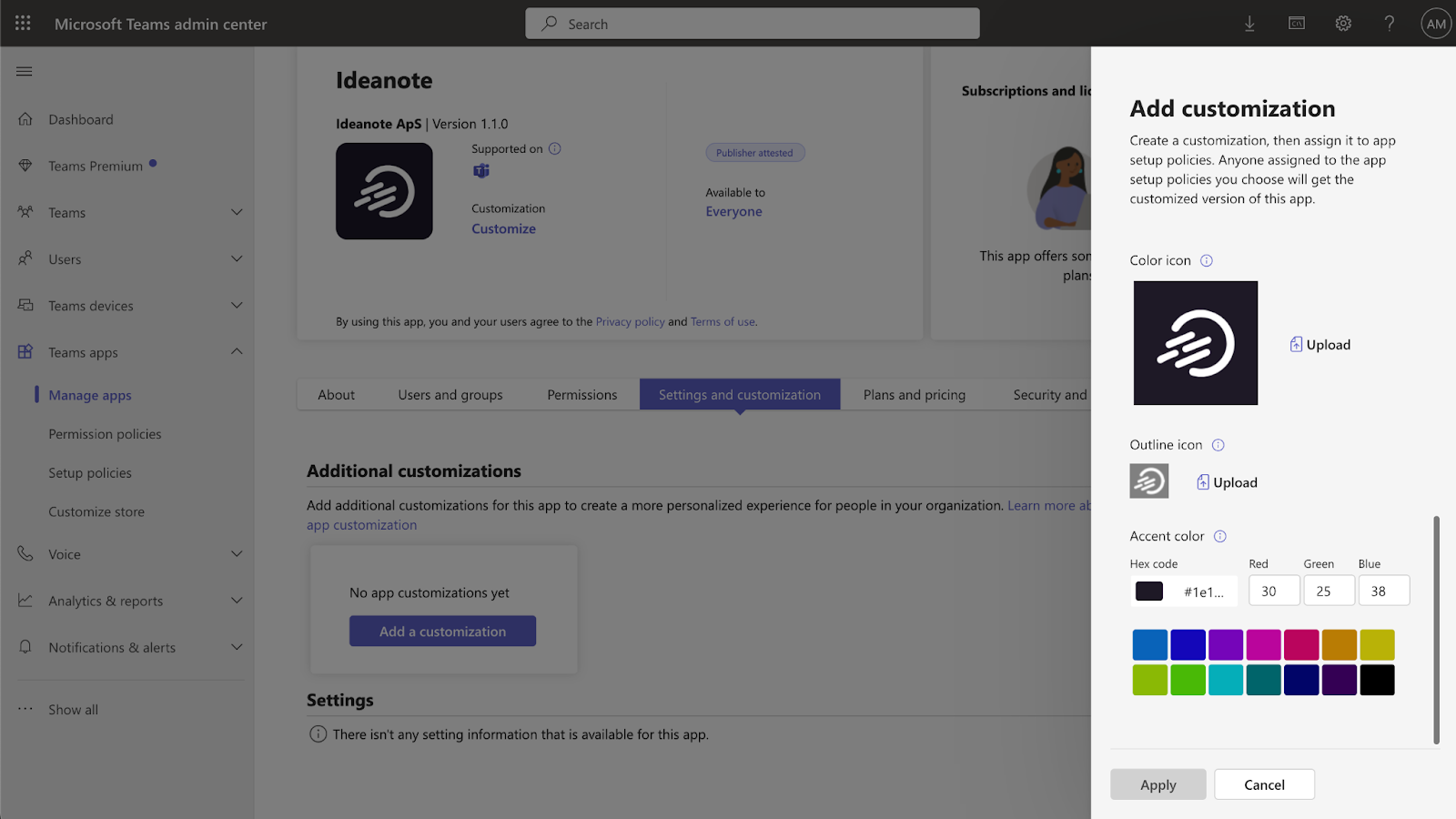Click the download icon in top bar

pyautogui.click(x=1249, y=24)
